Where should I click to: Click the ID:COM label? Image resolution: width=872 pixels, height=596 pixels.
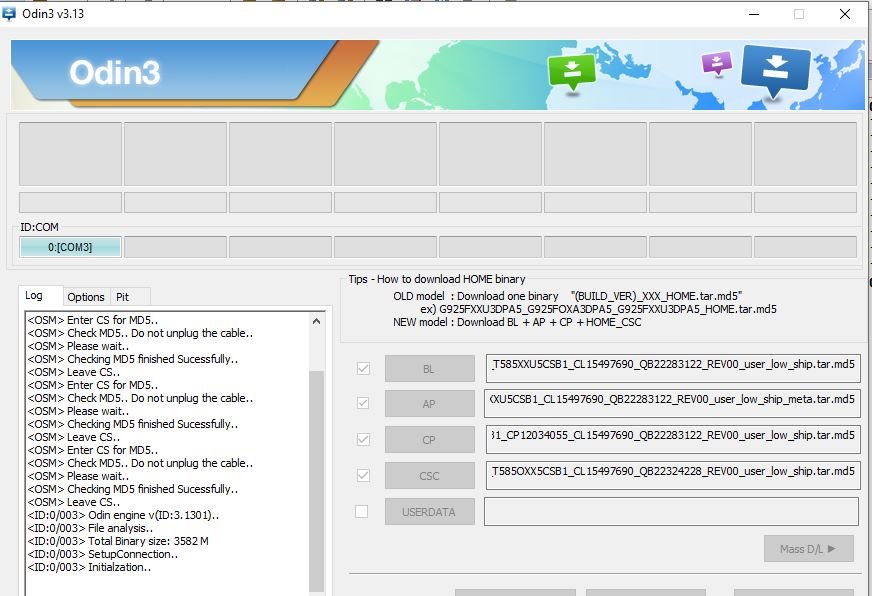[x=39, y=227]
